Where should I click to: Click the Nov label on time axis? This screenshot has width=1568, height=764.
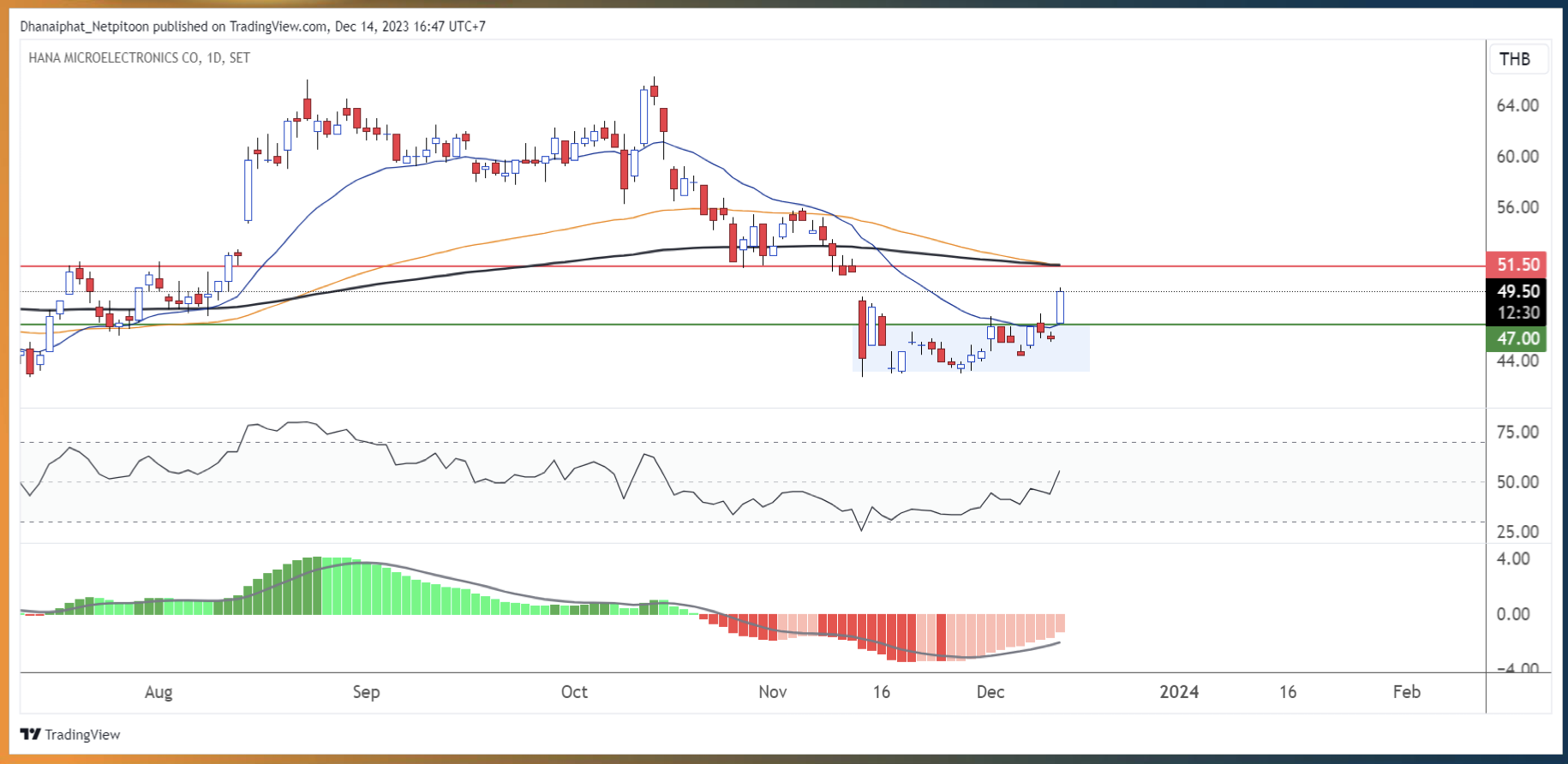tap(772, 692)
